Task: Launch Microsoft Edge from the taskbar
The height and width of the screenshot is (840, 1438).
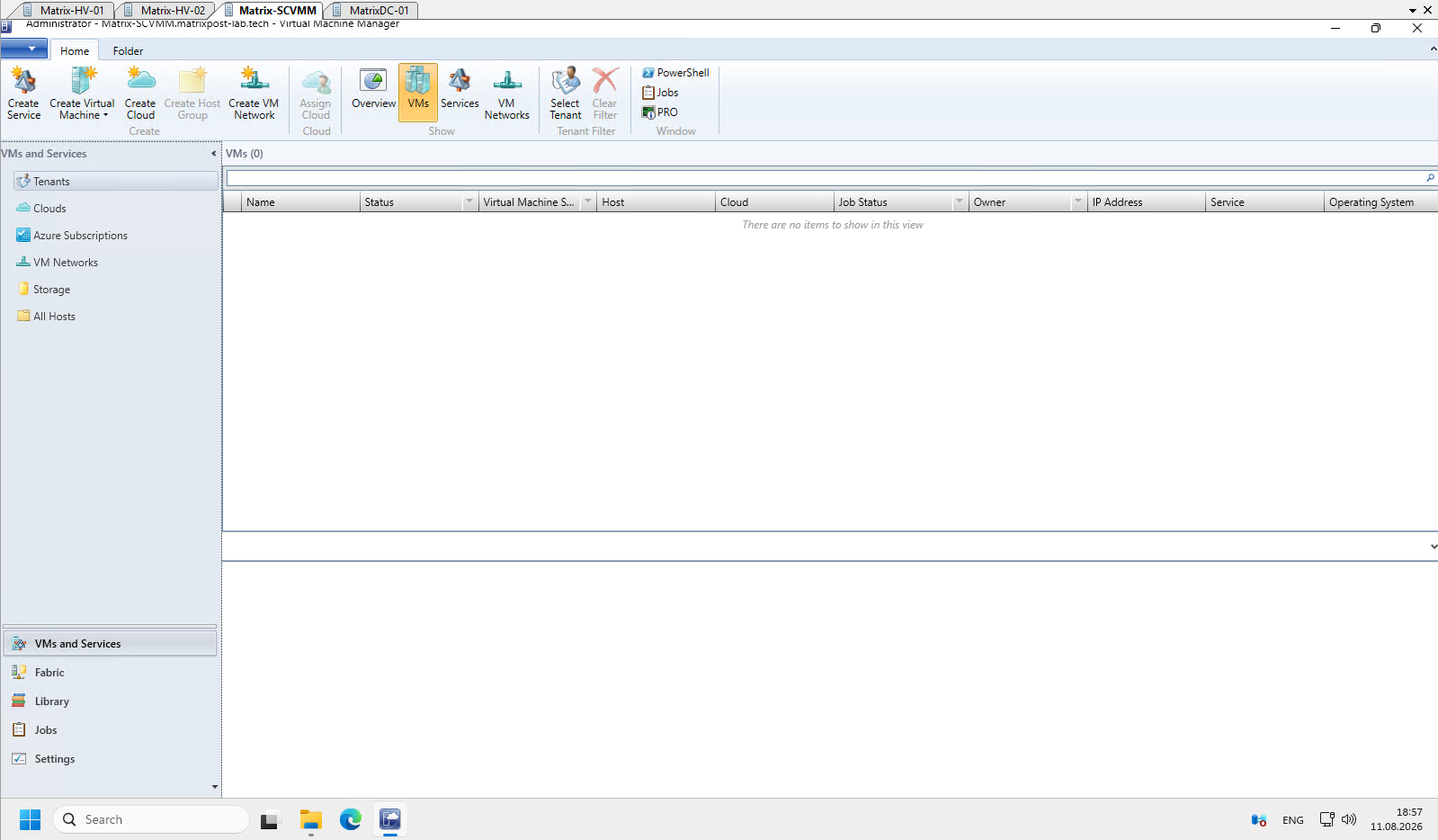Action: 351,819
